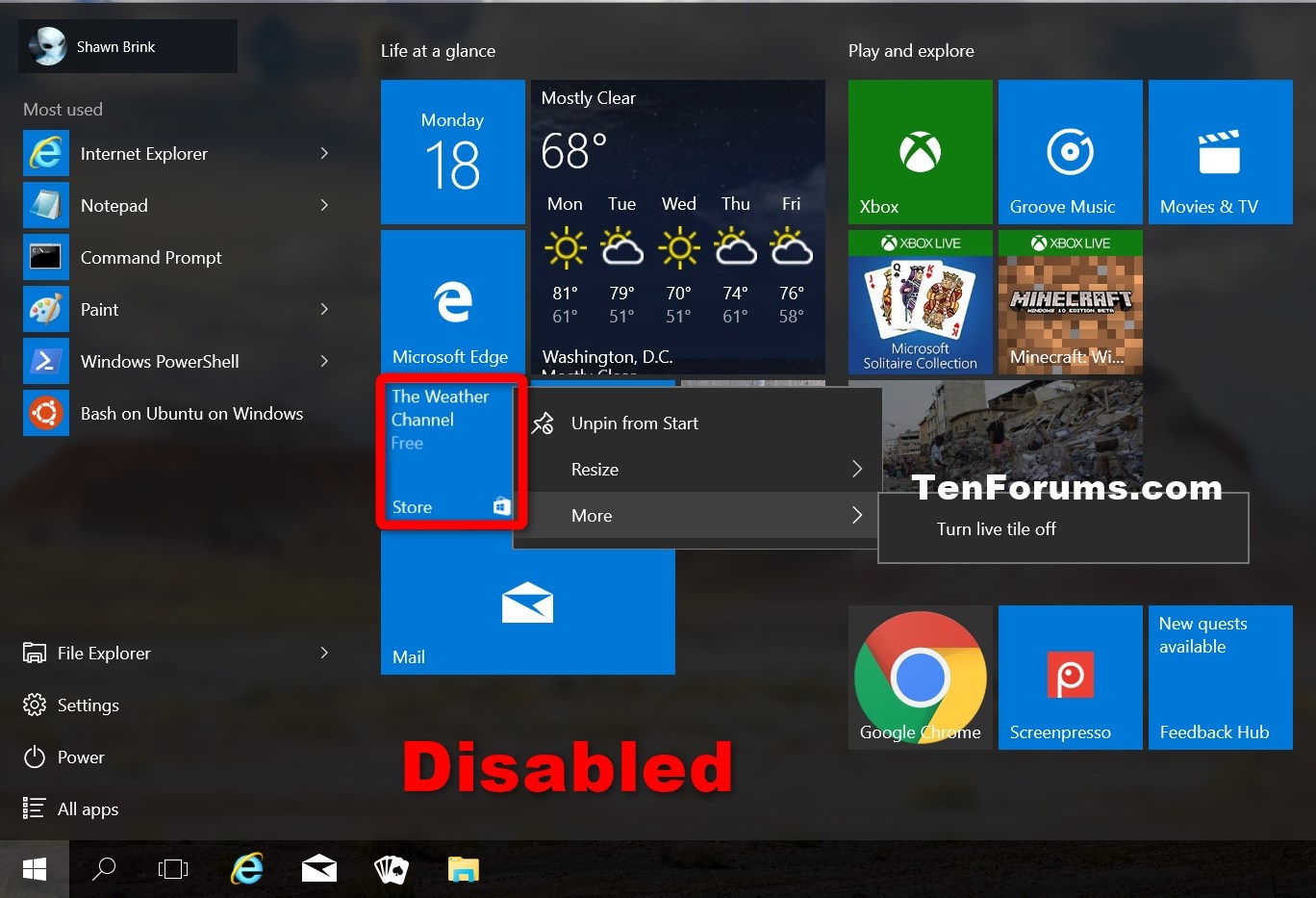This screenshot has height=898, width=1316.
Task: Open the Movies & TV tile
Action: (x=1219, y=151)
